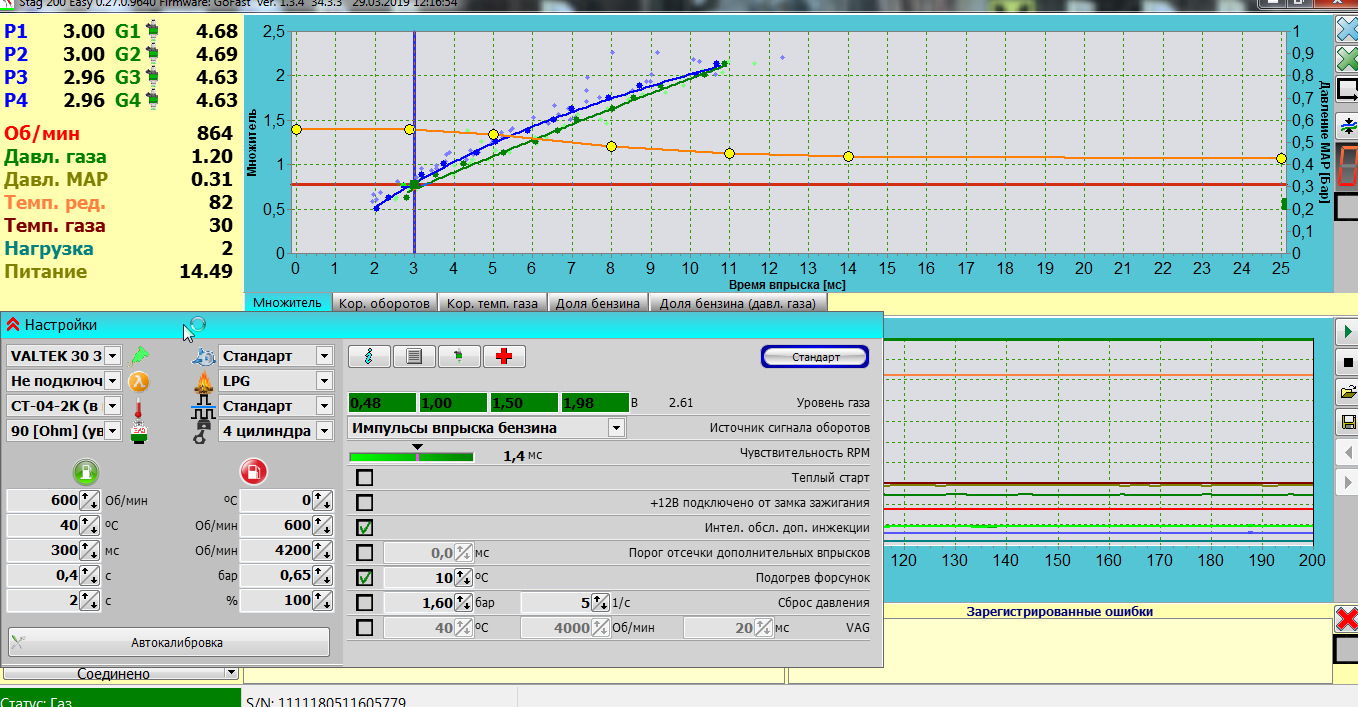Switch to the Кор. темп. газа tab
This screenshot has height=707, width=1358.
pyautogui.click(x=492, y=303)
